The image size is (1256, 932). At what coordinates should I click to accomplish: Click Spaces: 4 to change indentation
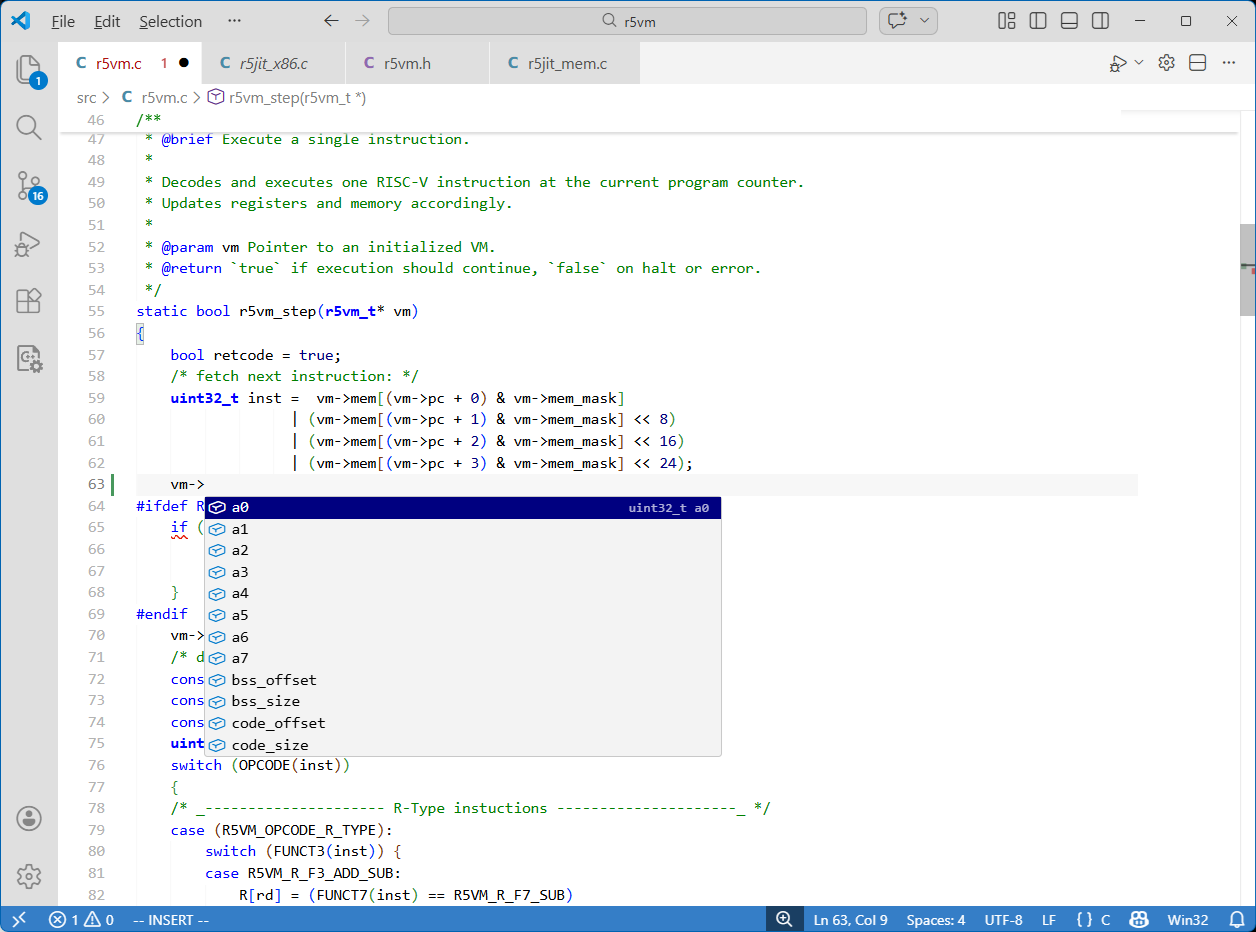click(936, 919)
